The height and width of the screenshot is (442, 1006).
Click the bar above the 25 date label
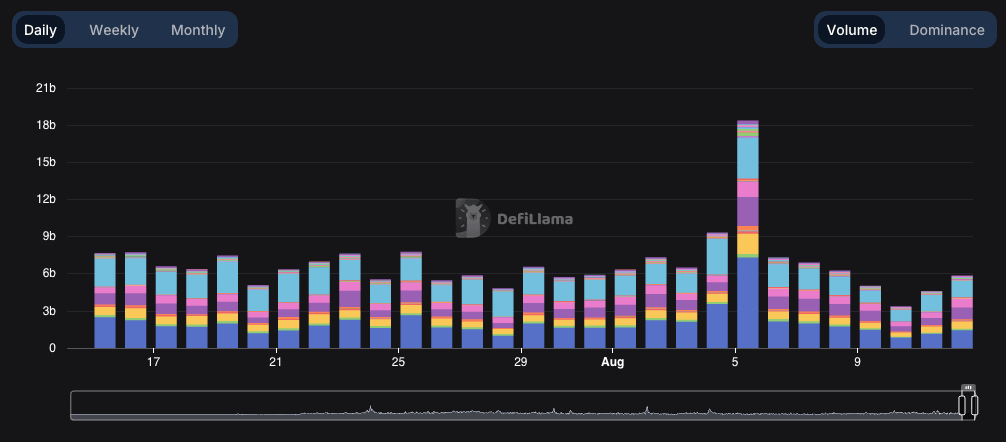(x=411, y=302)
